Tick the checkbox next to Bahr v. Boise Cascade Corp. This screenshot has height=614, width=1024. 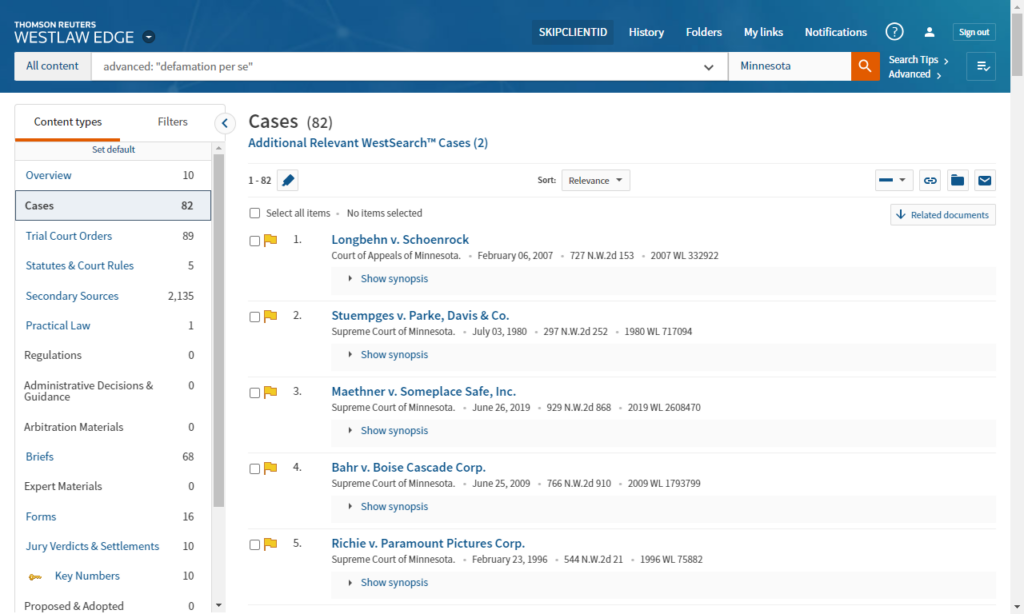tap(254, 469)
